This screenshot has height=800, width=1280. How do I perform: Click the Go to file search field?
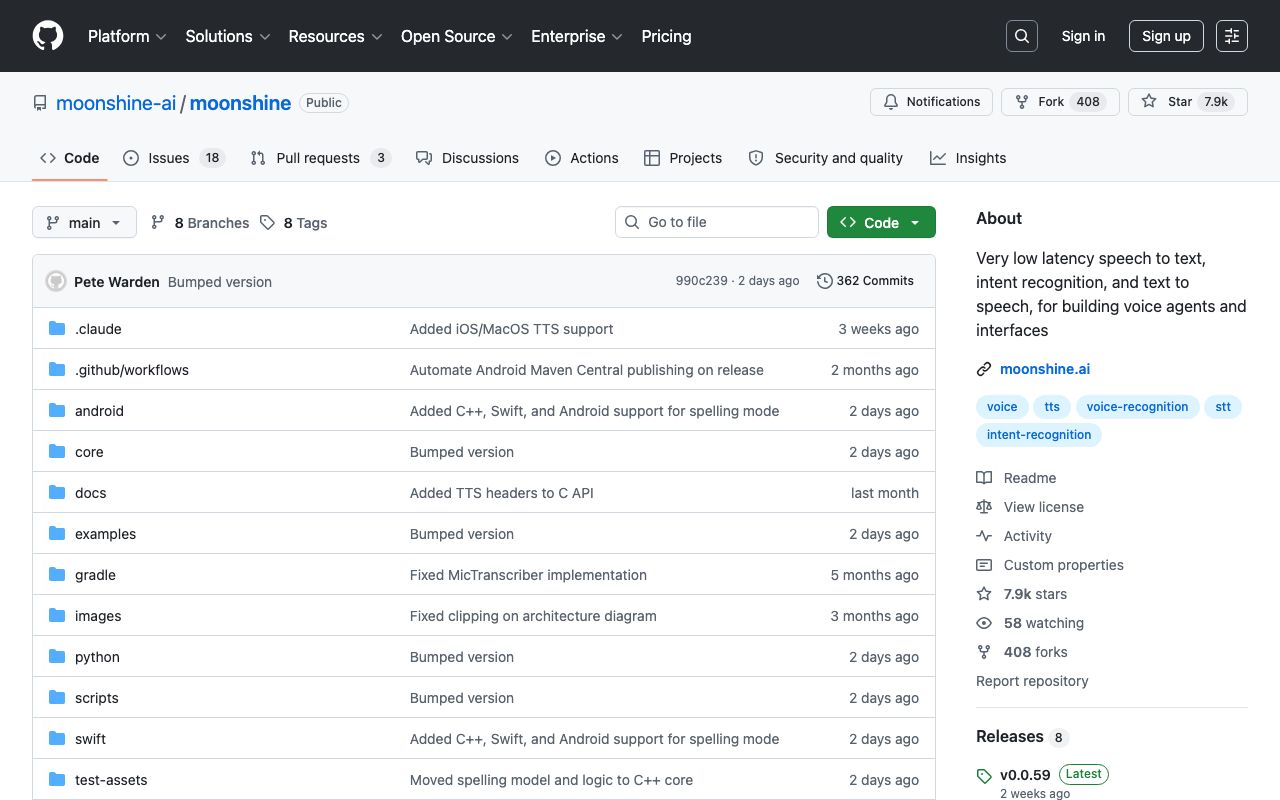[x=717, y=222]
